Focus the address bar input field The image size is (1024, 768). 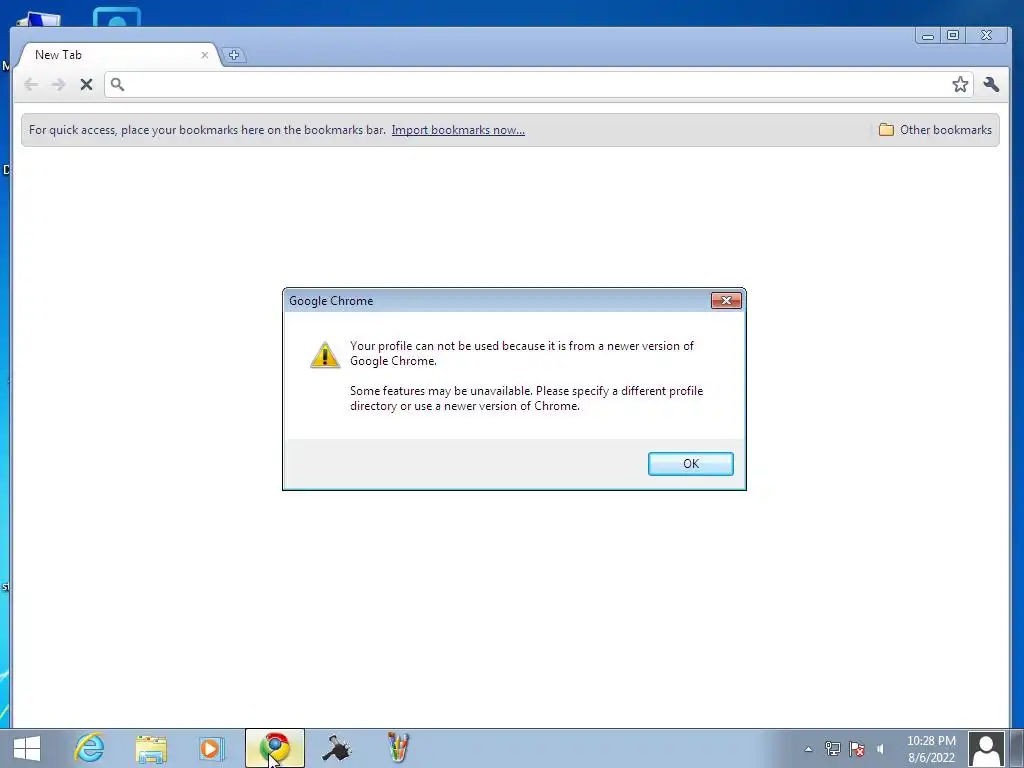[539, 84]
